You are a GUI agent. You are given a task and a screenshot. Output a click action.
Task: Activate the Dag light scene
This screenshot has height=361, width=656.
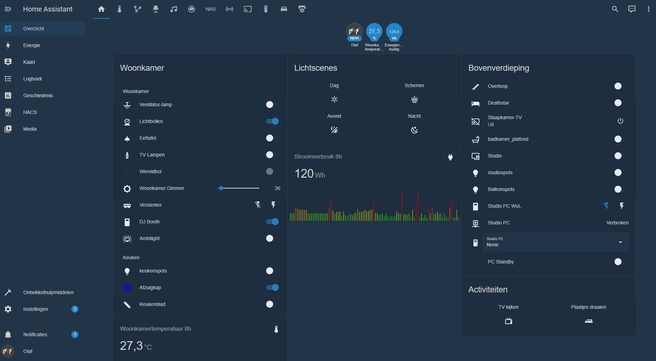[x=334, y=100]
